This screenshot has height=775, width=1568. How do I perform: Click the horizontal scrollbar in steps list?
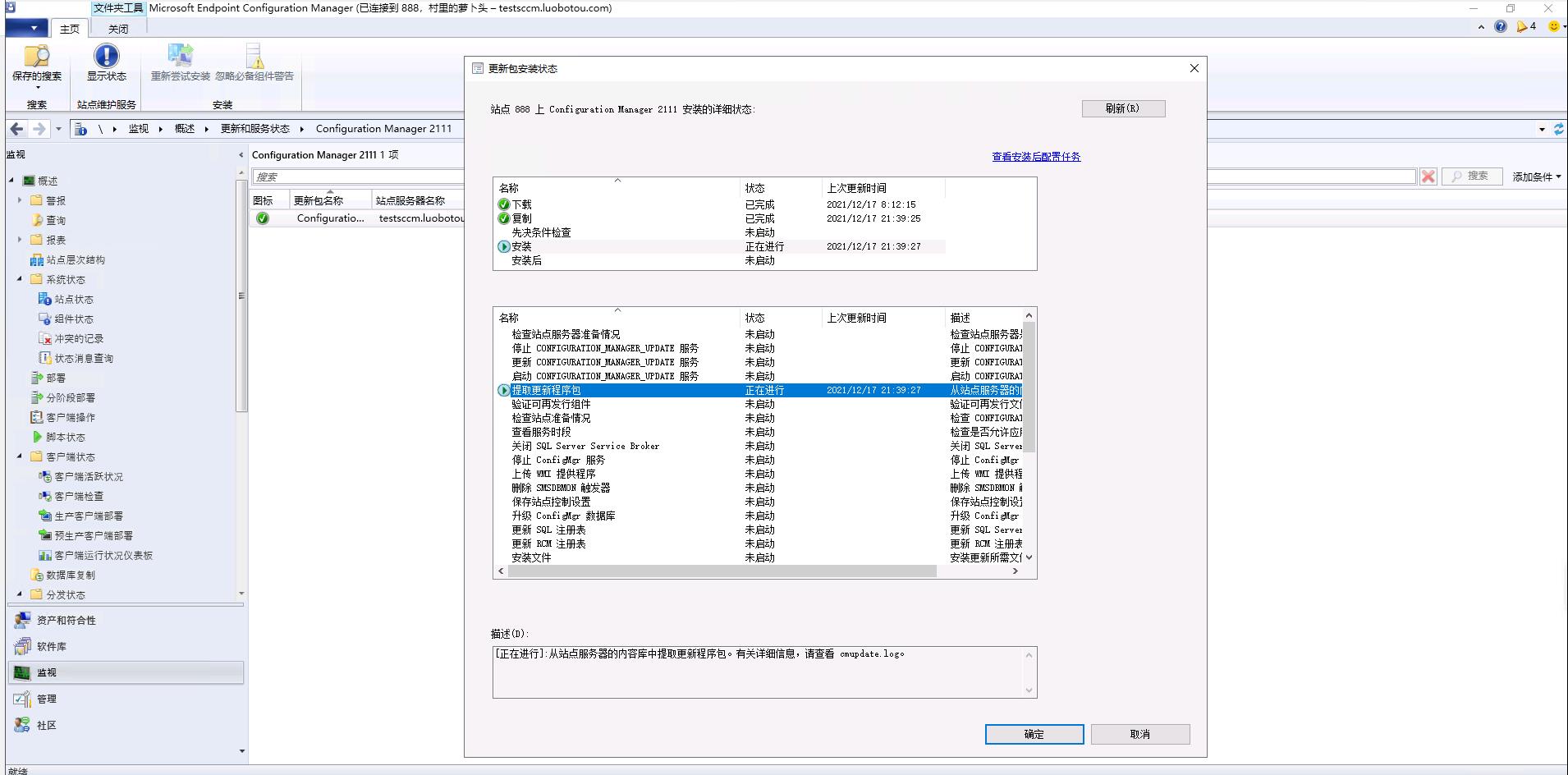click(x=722, y=571)
